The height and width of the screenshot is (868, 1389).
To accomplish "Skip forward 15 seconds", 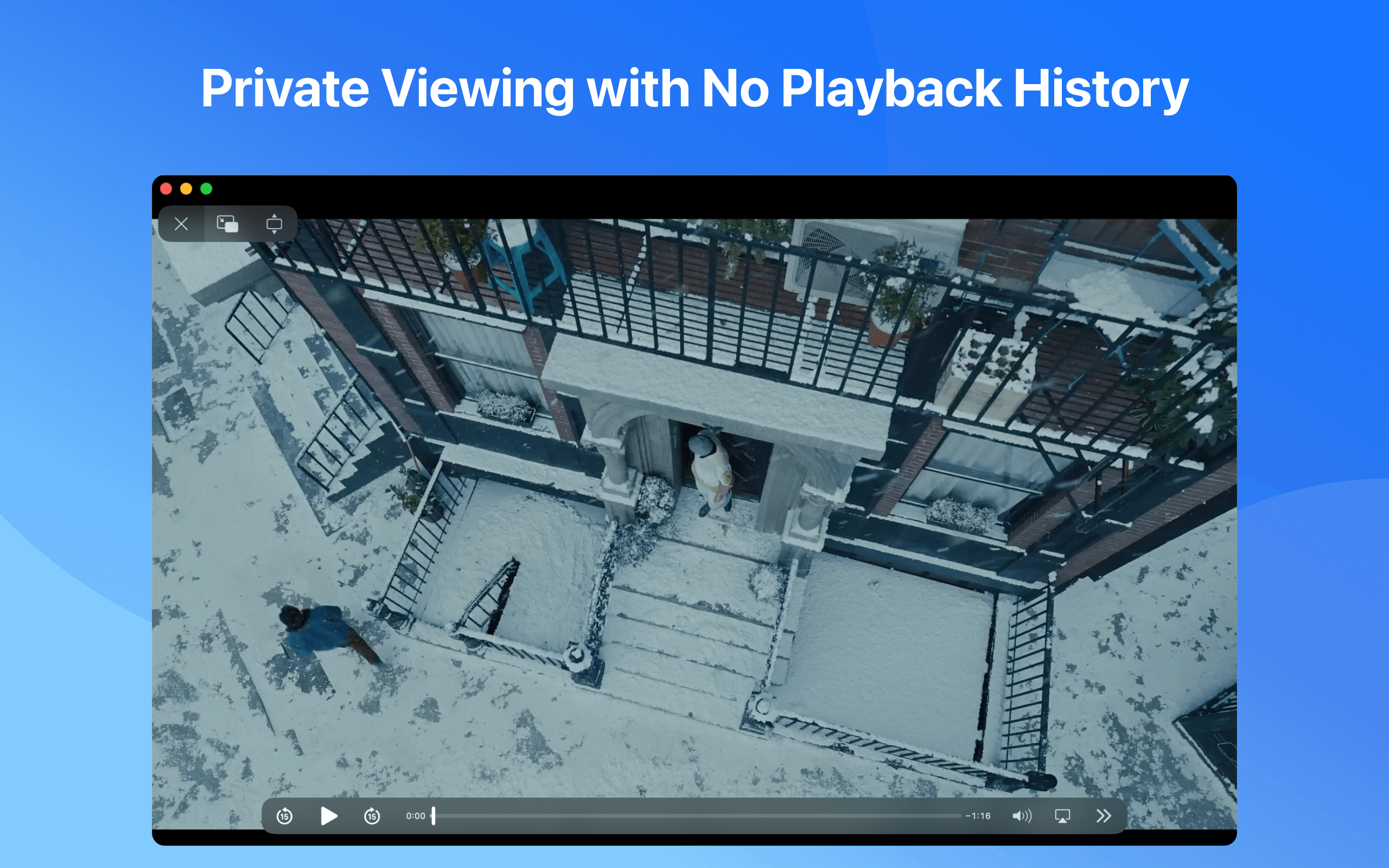I will (372, 816).
